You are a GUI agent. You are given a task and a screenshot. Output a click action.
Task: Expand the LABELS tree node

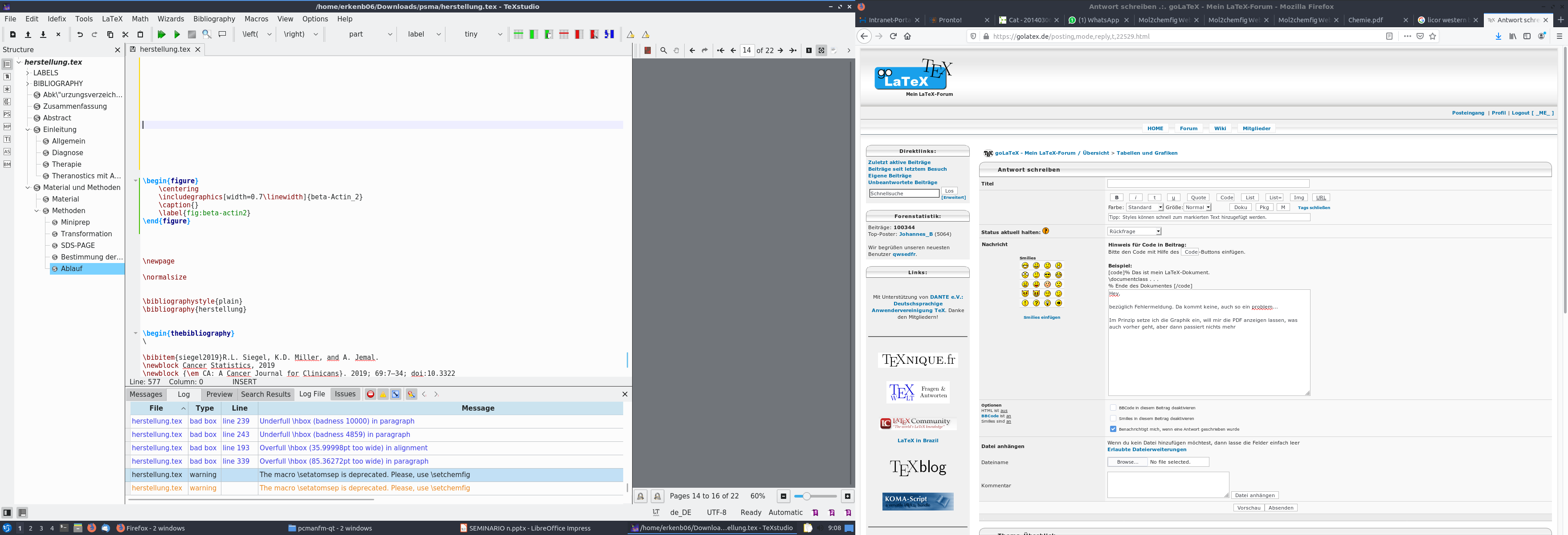27,73
